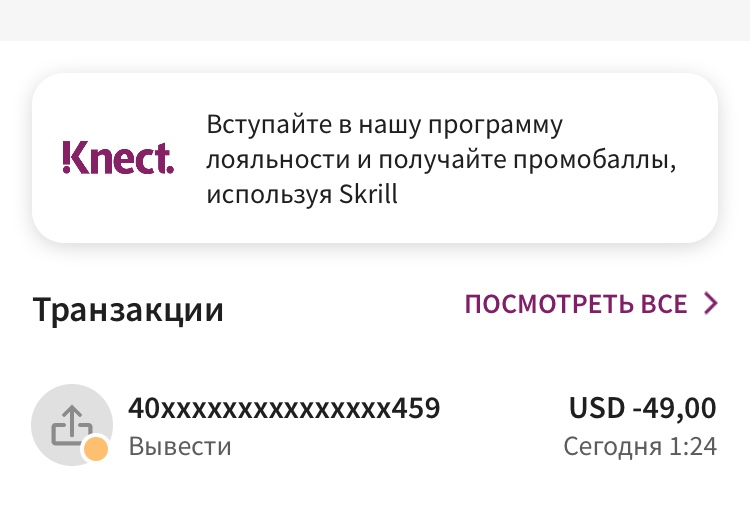750x508 pixels.
Task: Tap the Knect logo in the banner
Action: [118, 158]
